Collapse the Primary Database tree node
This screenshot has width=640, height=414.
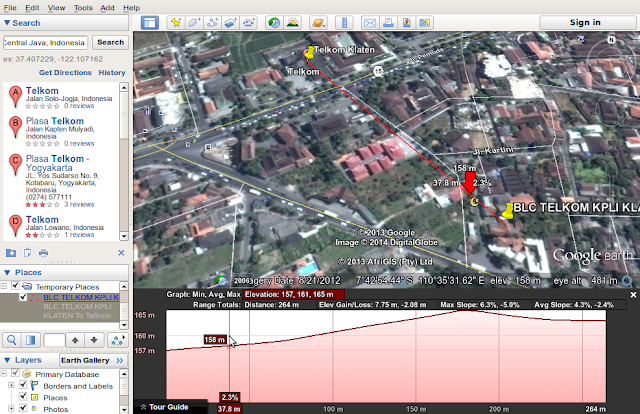click(4, 373)
